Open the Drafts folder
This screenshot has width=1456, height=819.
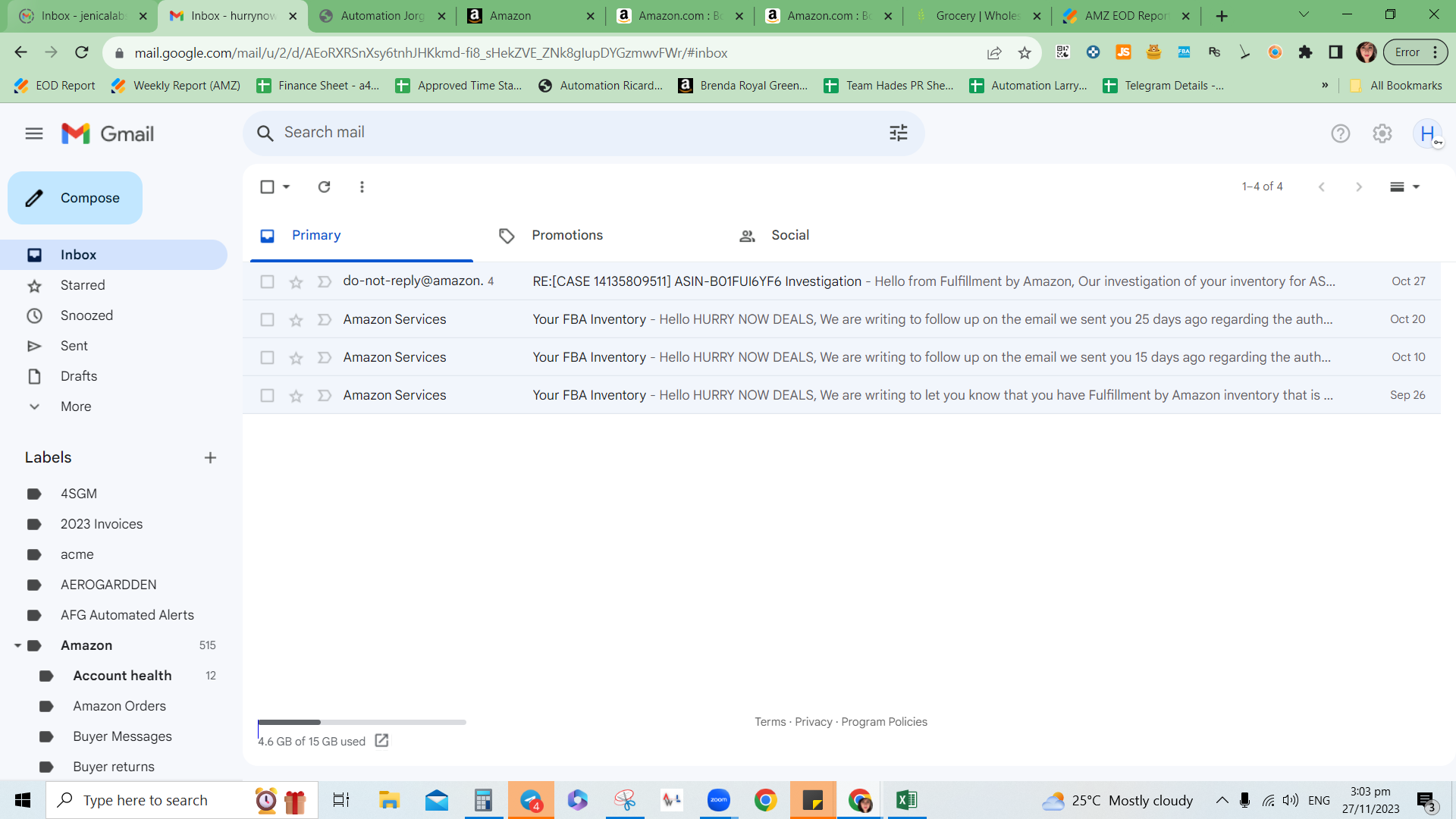pyautogui.click(x=114, y=376)
